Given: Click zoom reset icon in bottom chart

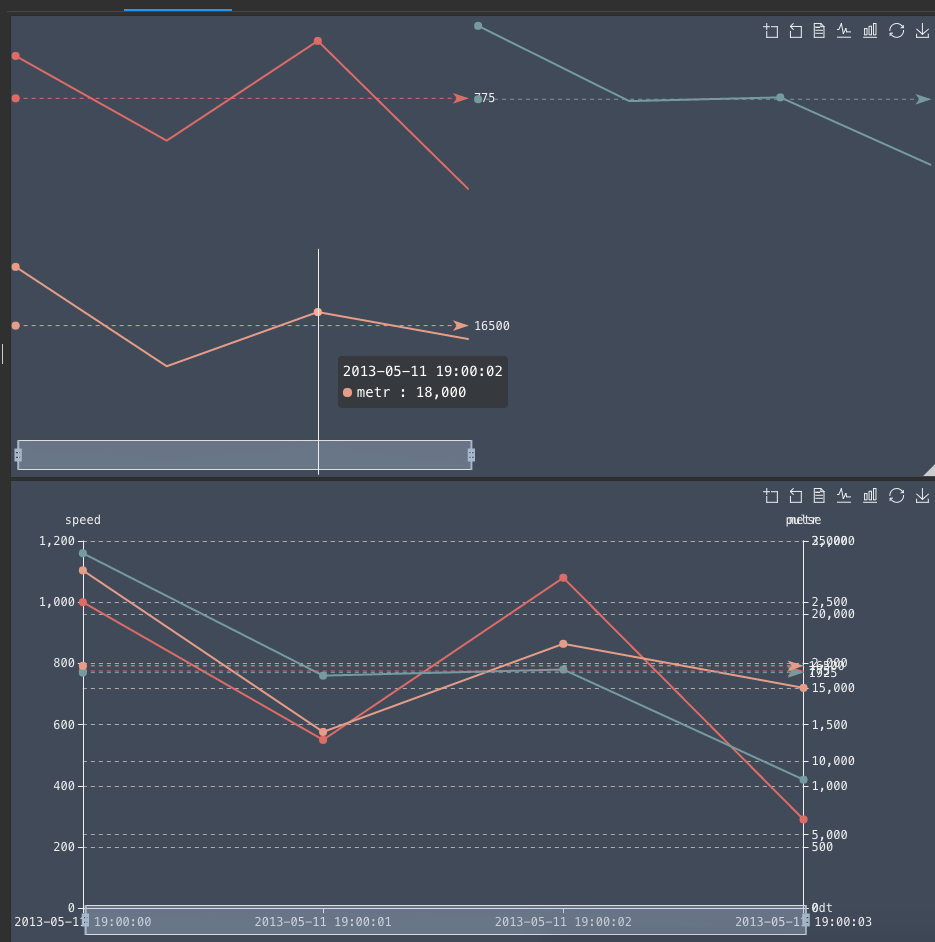Looking at the screenshot, I should click(x=795, y=495).
